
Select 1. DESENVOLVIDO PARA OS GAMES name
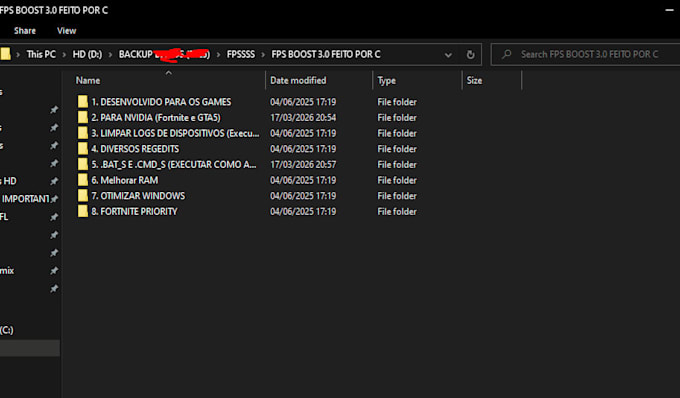[x=161, y=102]
